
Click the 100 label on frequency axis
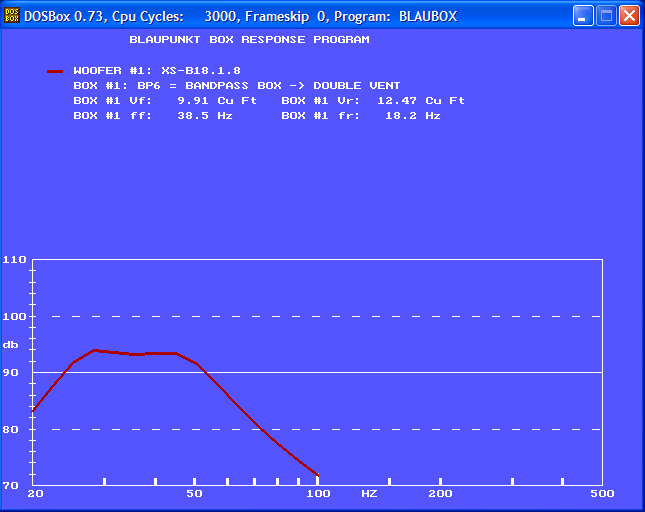318,494
